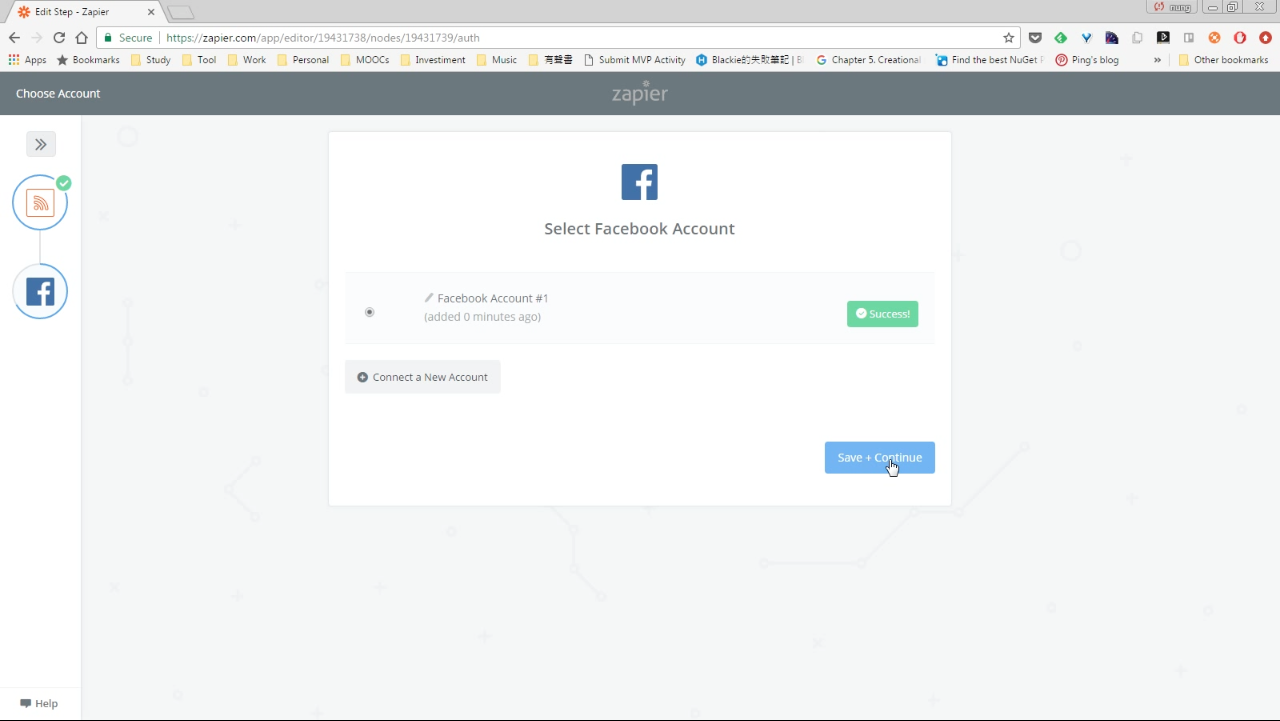
Task: Open the Tool bookmarks folder
Action: (199, 60)
